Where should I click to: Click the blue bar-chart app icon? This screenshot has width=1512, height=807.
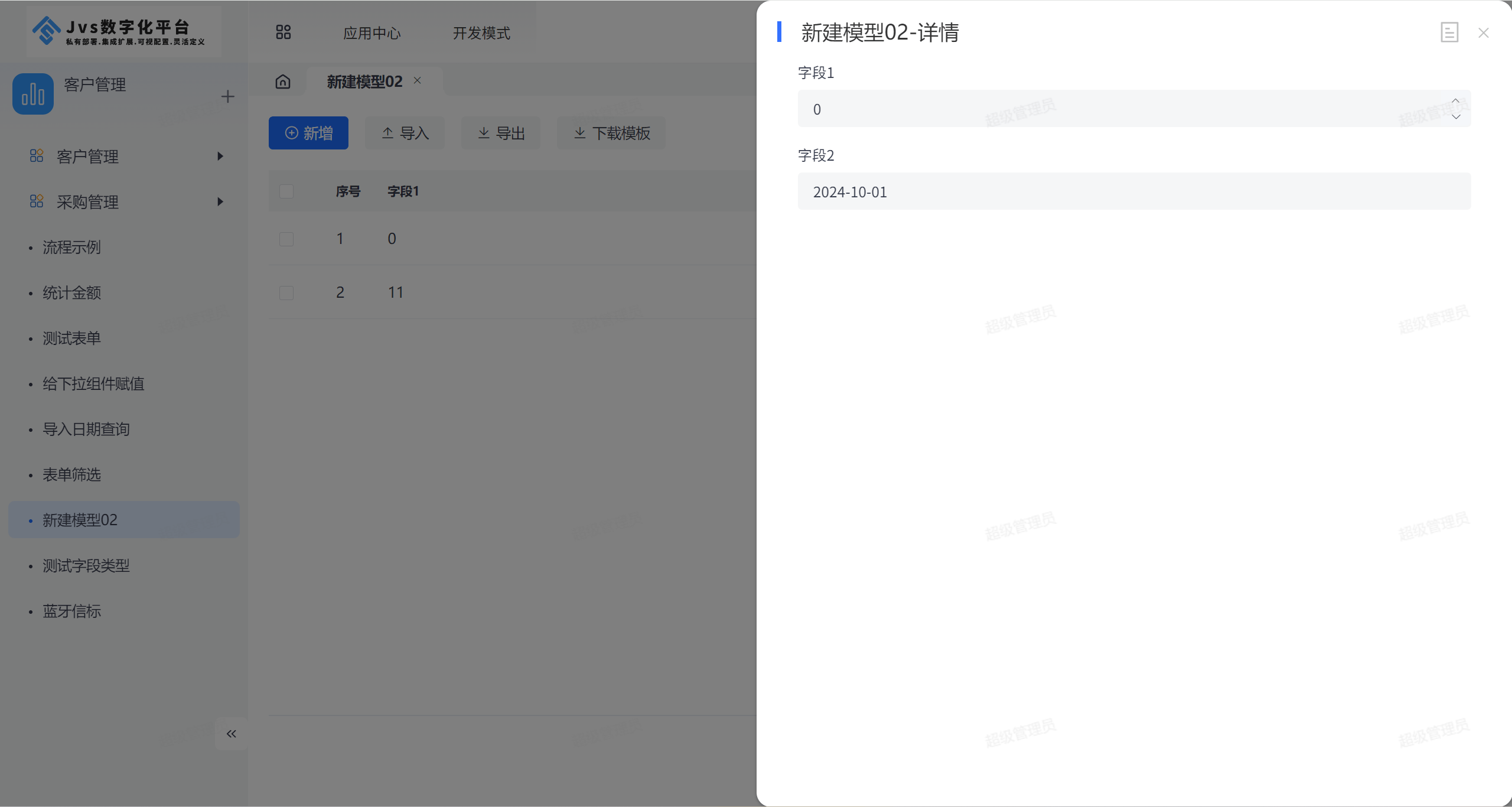[x=33, y=94]
